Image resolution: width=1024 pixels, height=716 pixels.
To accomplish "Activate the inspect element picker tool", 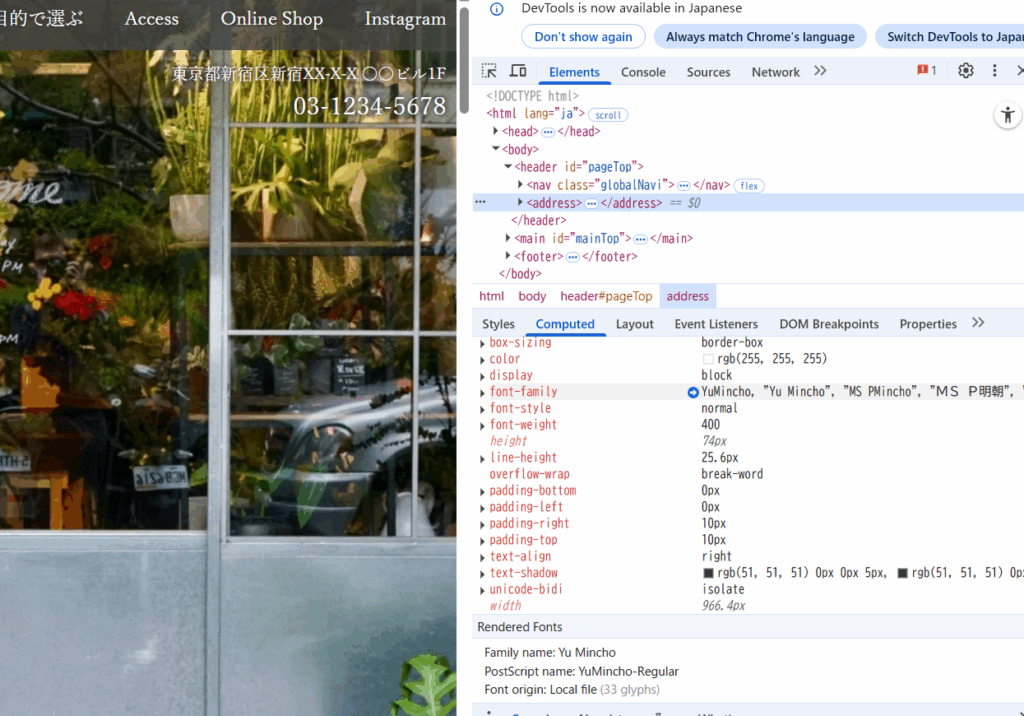I will [489, 71].
